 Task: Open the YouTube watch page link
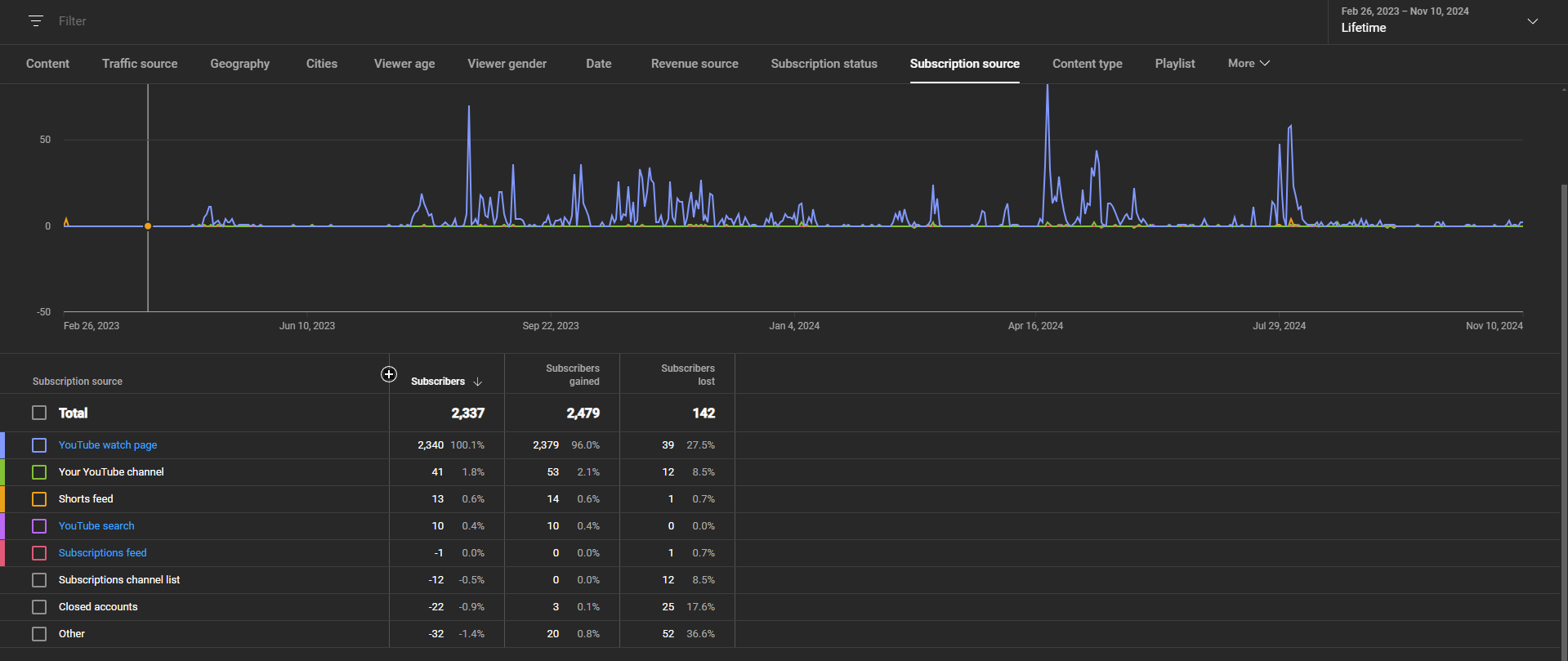point(108,445)
